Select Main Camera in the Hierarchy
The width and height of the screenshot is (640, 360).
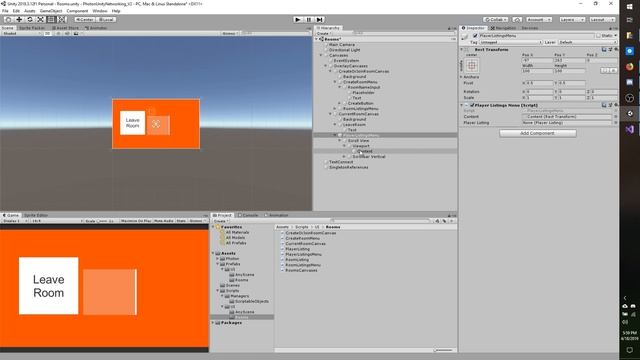point(342,44)
